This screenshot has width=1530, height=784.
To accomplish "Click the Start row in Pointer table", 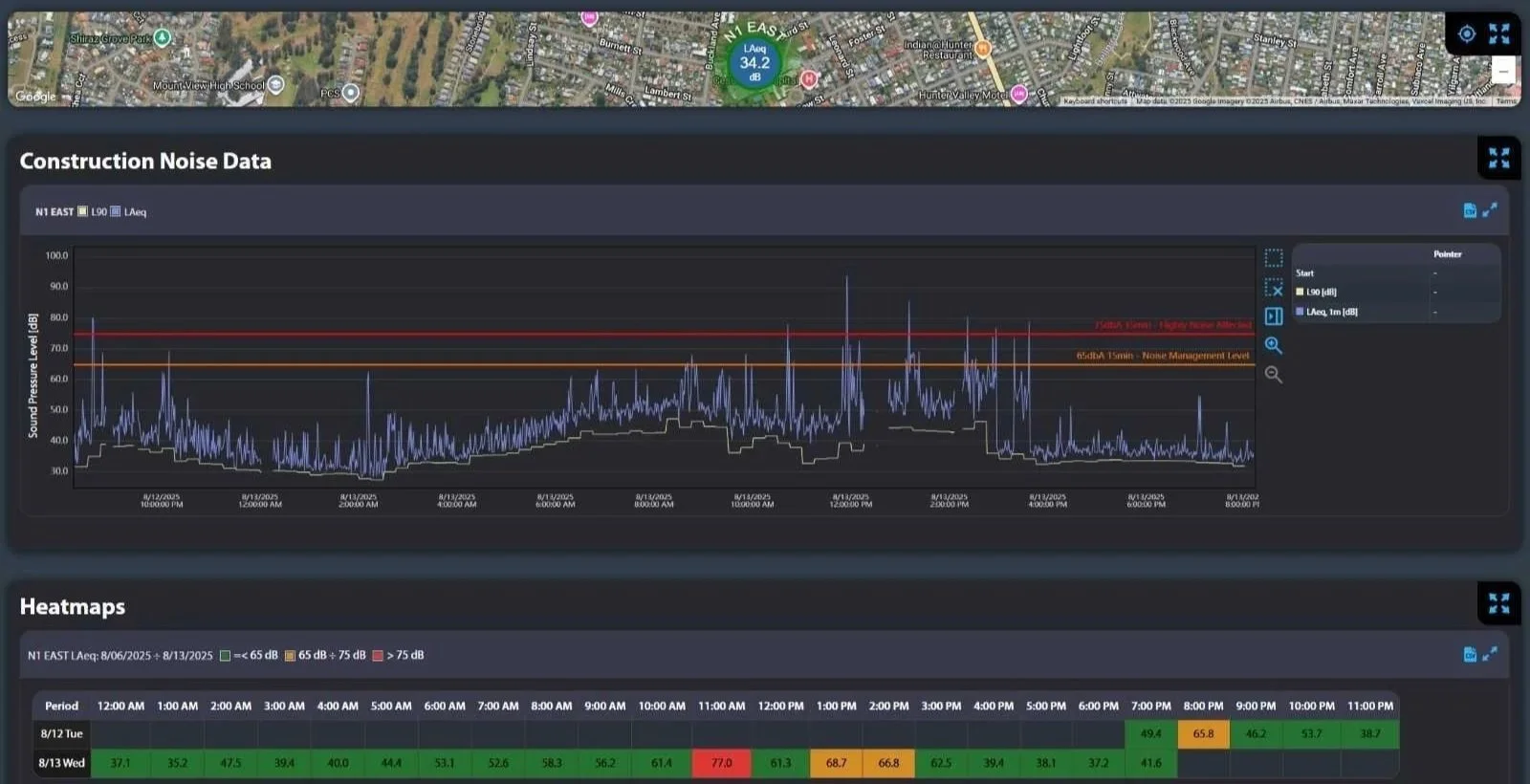I will (1396, 273).
